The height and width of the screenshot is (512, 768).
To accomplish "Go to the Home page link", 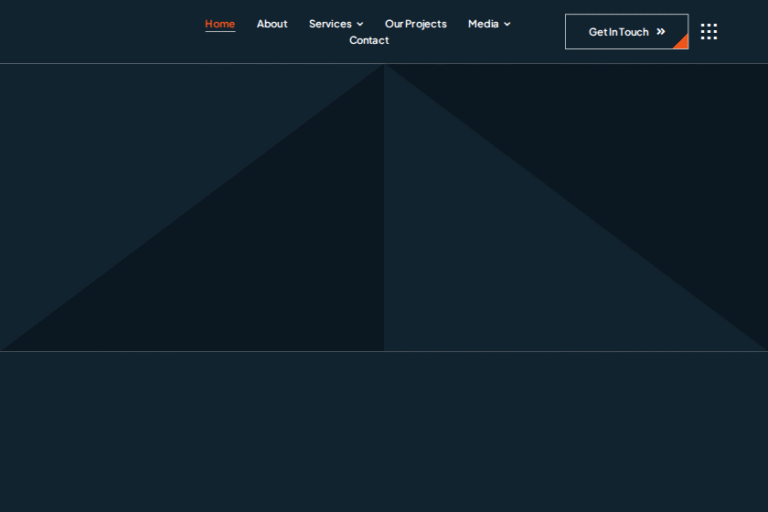I will click(220, 24).
